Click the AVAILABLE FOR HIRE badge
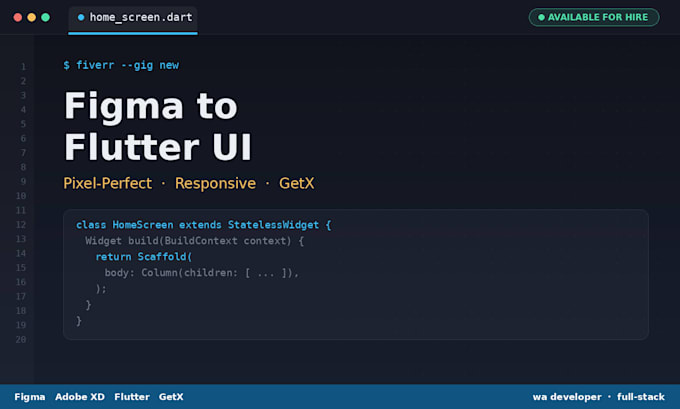The width and height of the screenshot is (680, 409). coord(594,17)
